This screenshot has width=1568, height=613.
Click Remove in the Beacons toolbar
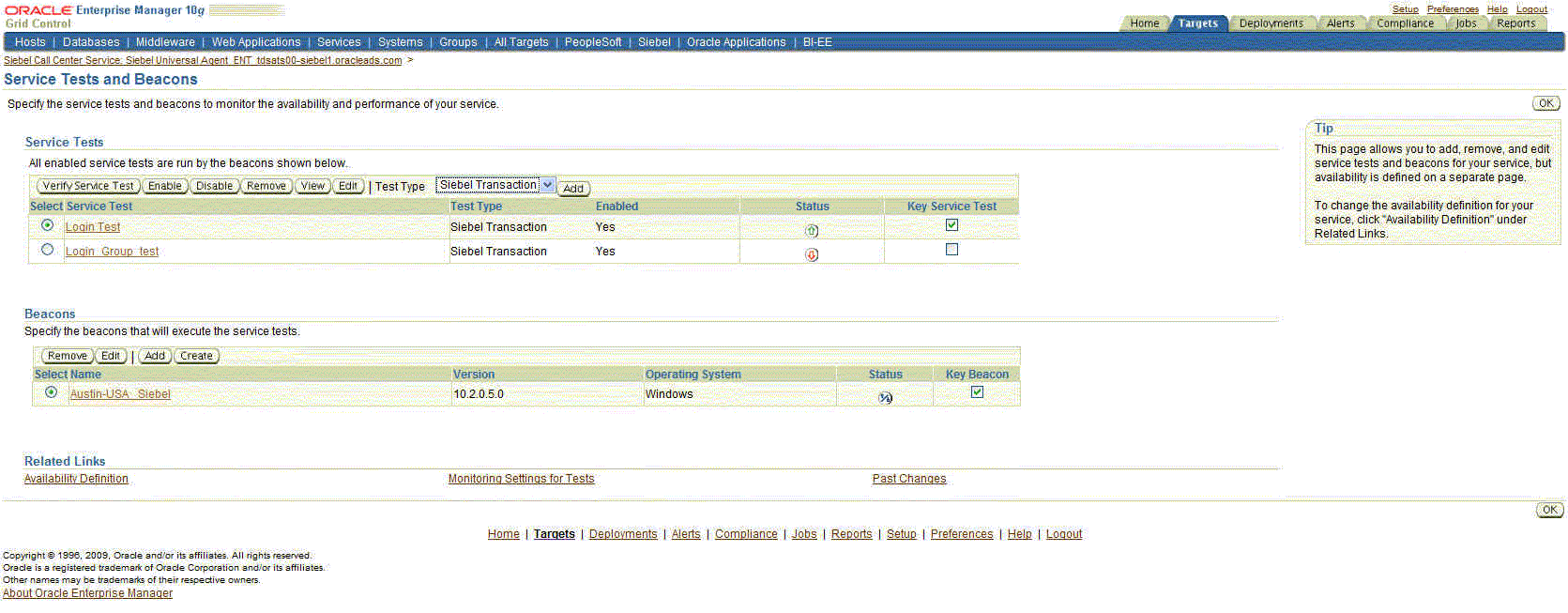68,356
